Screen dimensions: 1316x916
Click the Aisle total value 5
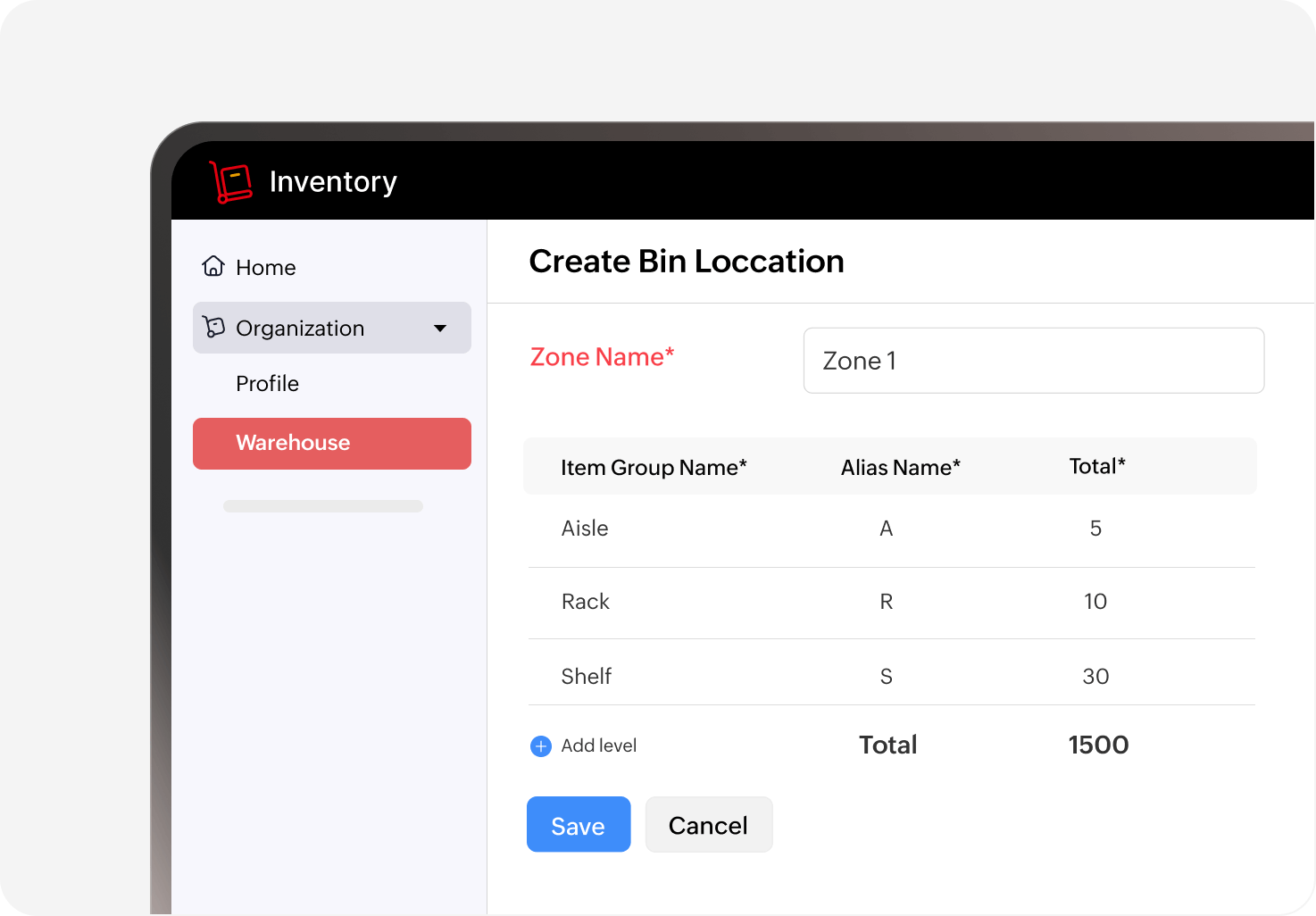[1095, 529]
